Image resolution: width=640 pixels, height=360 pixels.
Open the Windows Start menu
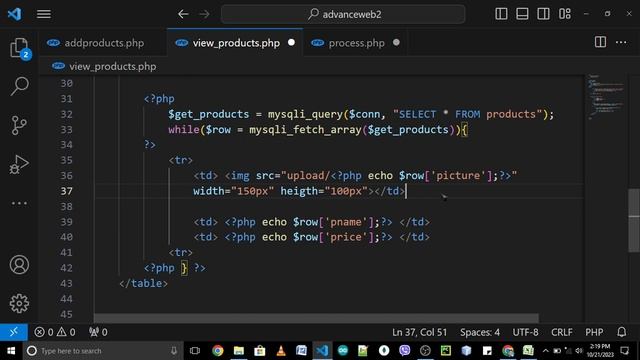(11, 351)
